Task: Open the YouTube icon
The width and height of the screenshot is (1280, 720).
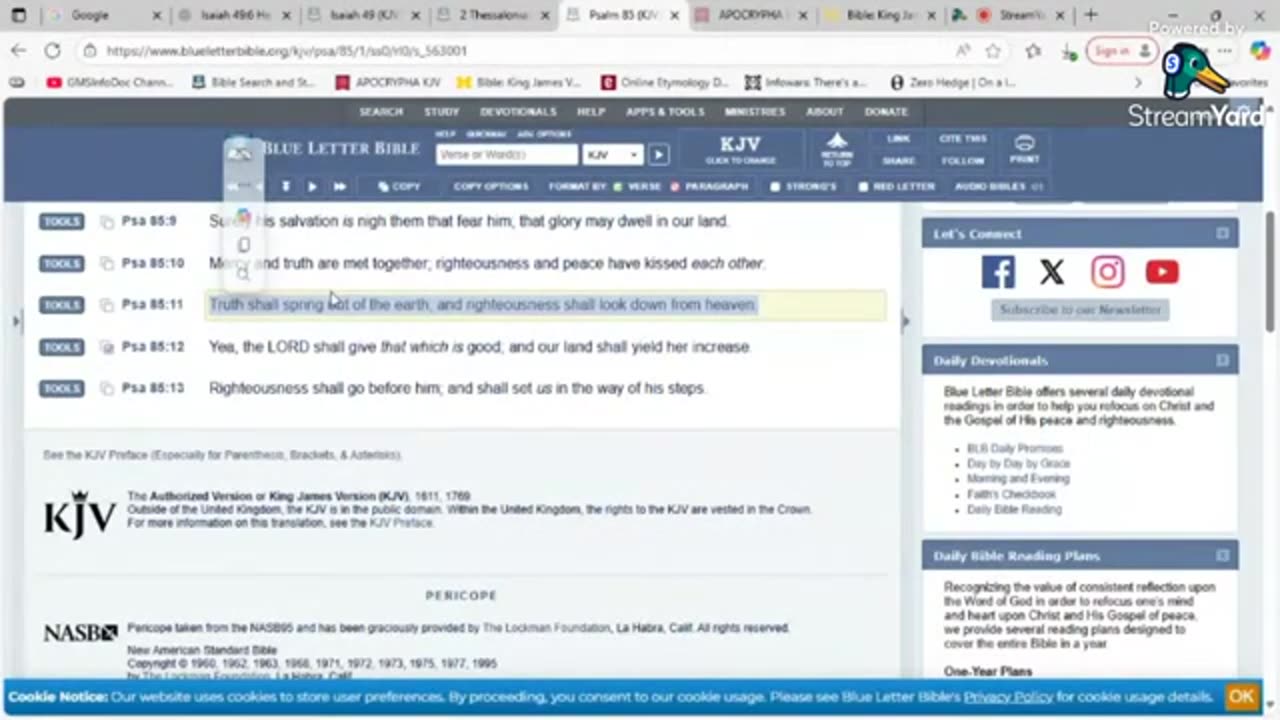Action: click(x=1162, y=272)
